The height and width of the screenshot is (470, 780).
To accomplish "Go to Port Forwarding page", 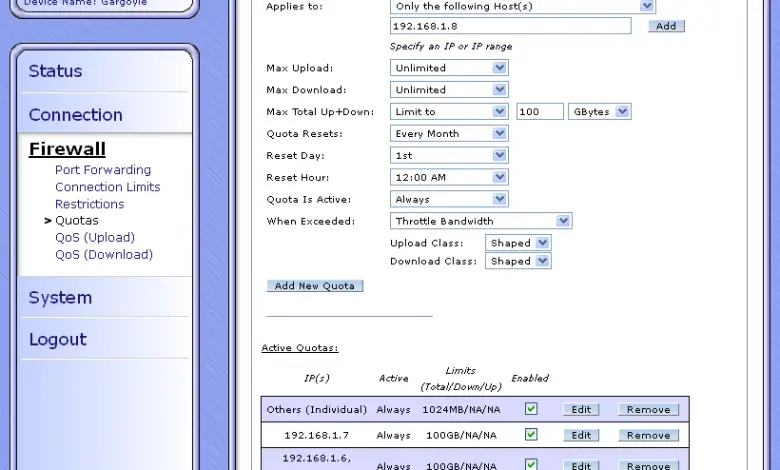I will pos(103,170).
